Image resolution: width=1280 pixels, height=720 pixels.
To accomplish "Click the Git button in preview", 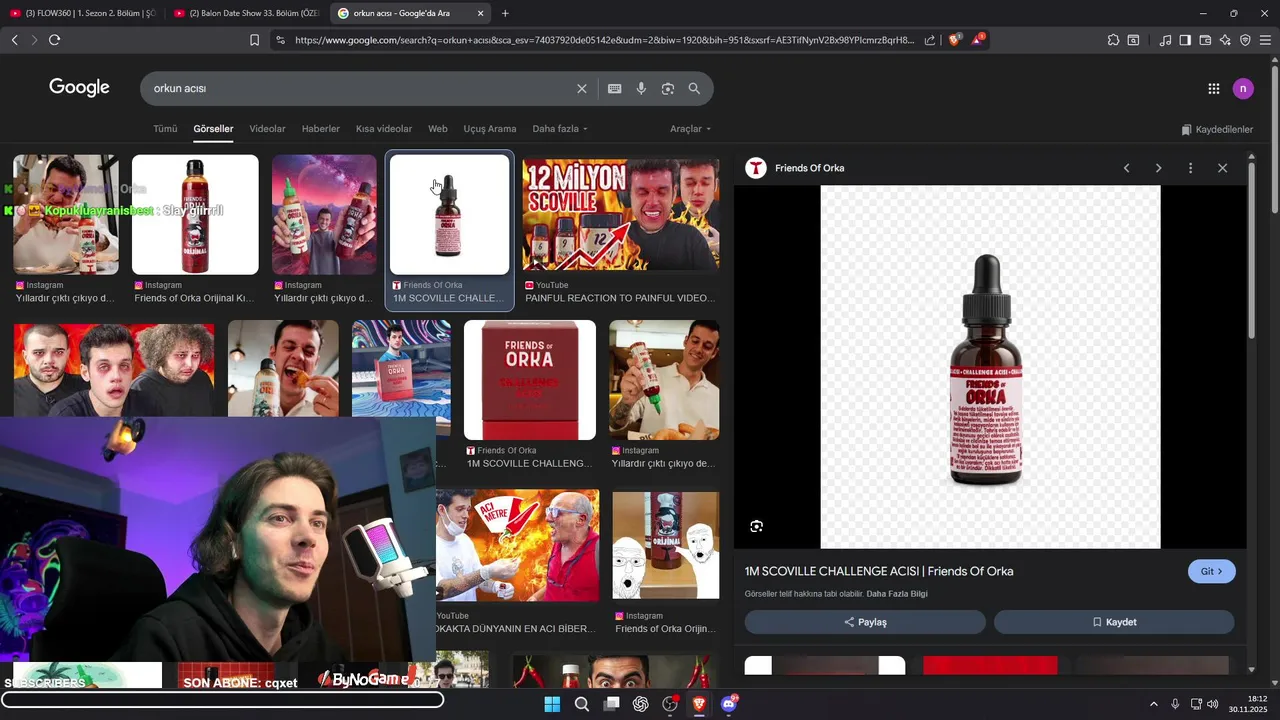I will pos(1212,572).
